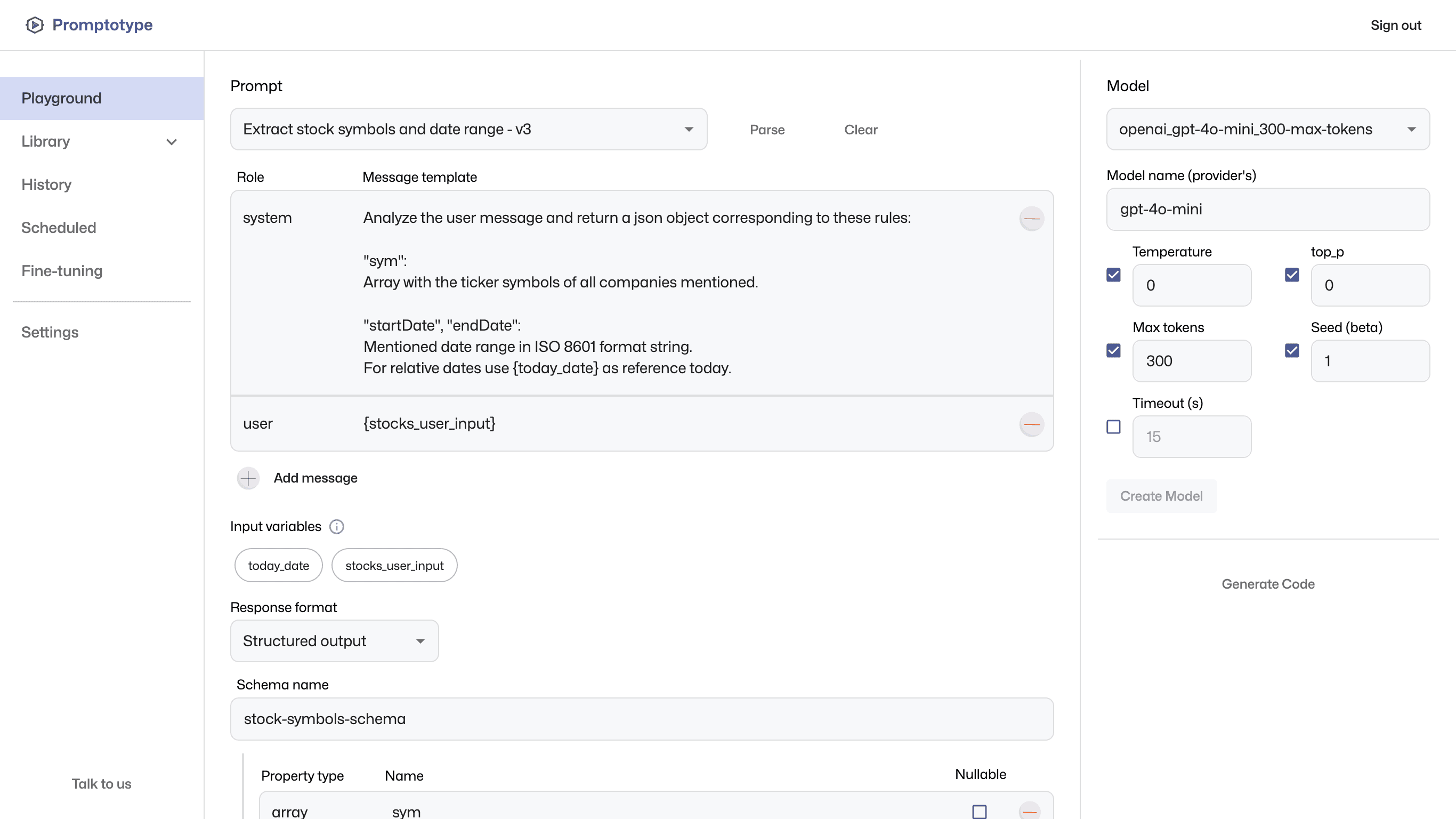Open the Response format dropdown
This screenshot has width=1456, height=819.
334,641
